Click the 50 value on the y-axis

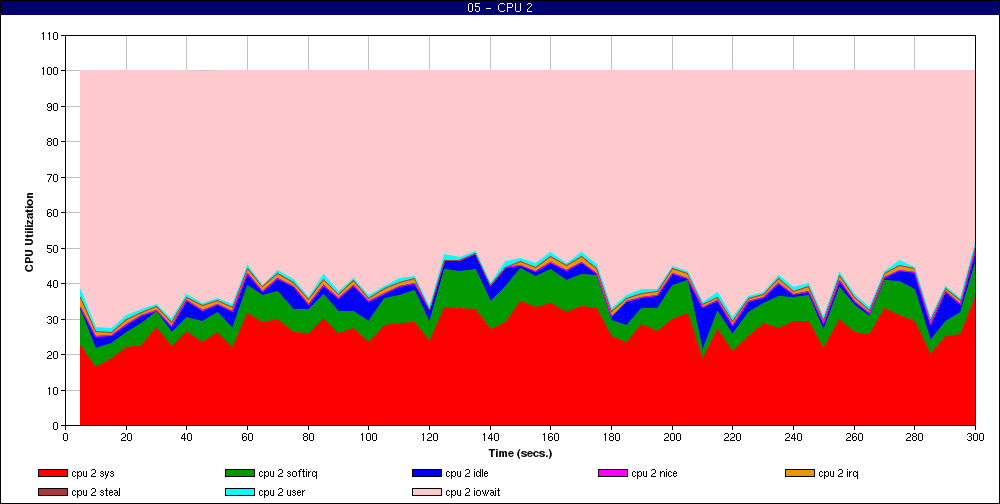pos(54,249)
